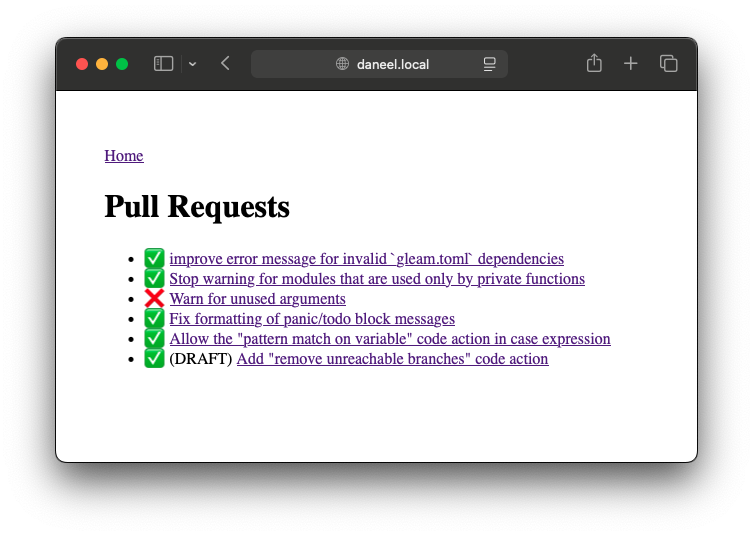Click green checkmark beside the gleam.toml PR
This screenshot has height=536, width=753.
pyautogui.click(x=154, y=259)
